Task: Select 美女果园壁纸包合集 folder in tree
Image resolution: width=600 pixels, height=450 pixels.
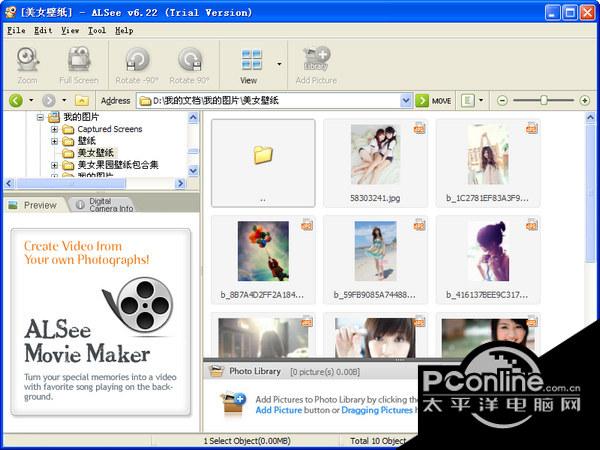Action: pos(118,165)
